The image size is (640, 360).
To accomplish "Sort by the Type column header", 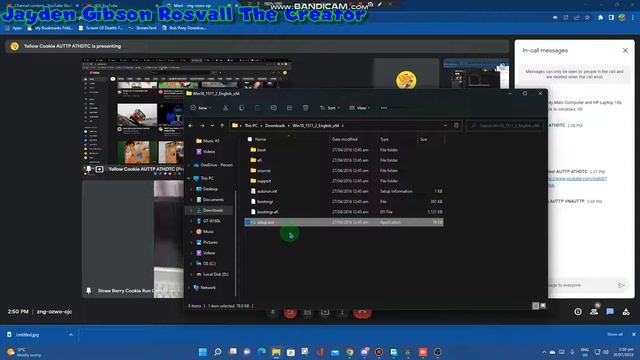I will coord(384,139).
